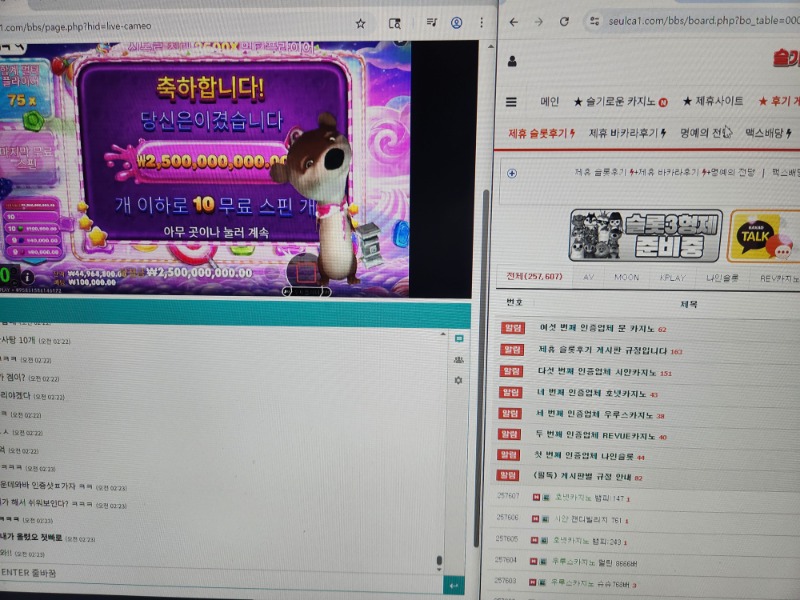
Task: Click the KakaoTalk banner
Action: 764,236
